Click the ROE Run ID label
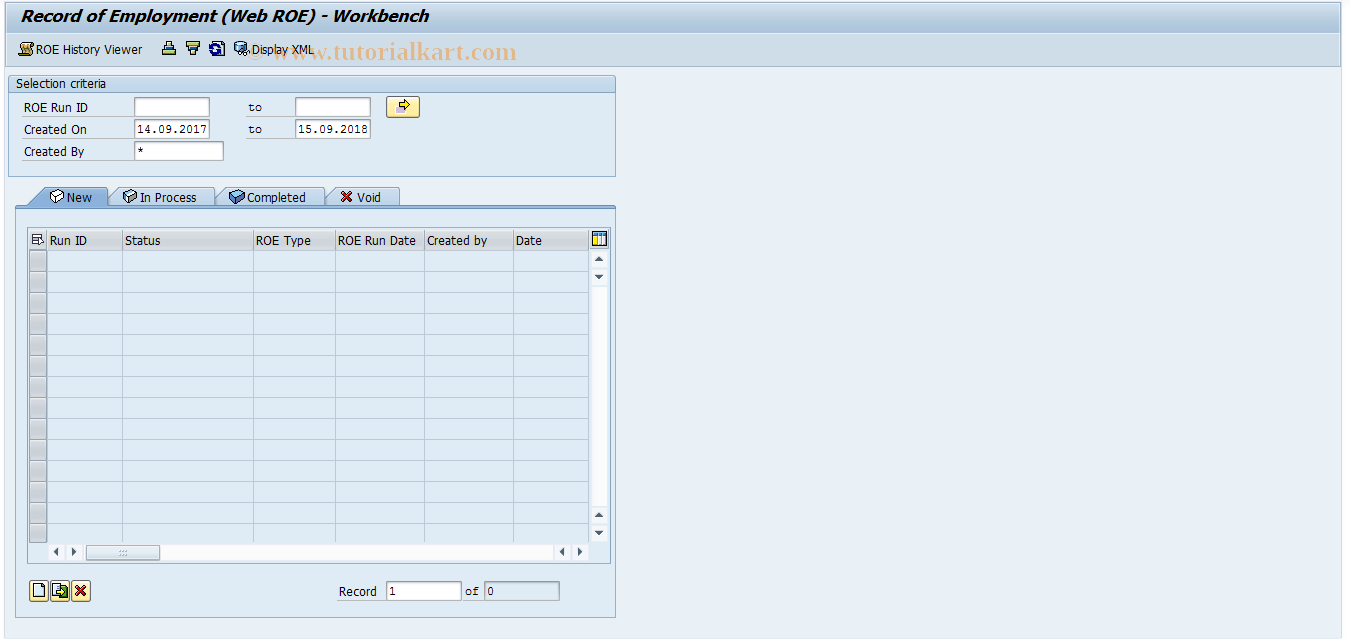The image size is (1350, 642). coord(56,107)
